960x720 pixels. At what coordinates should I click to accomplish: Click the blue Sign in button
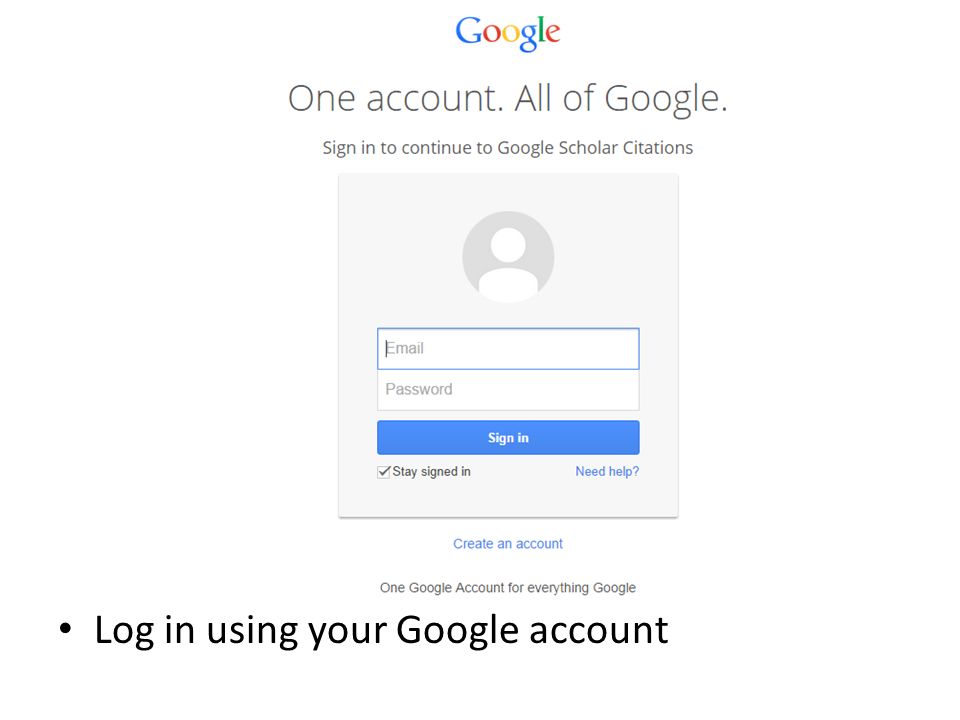[508, 438]
